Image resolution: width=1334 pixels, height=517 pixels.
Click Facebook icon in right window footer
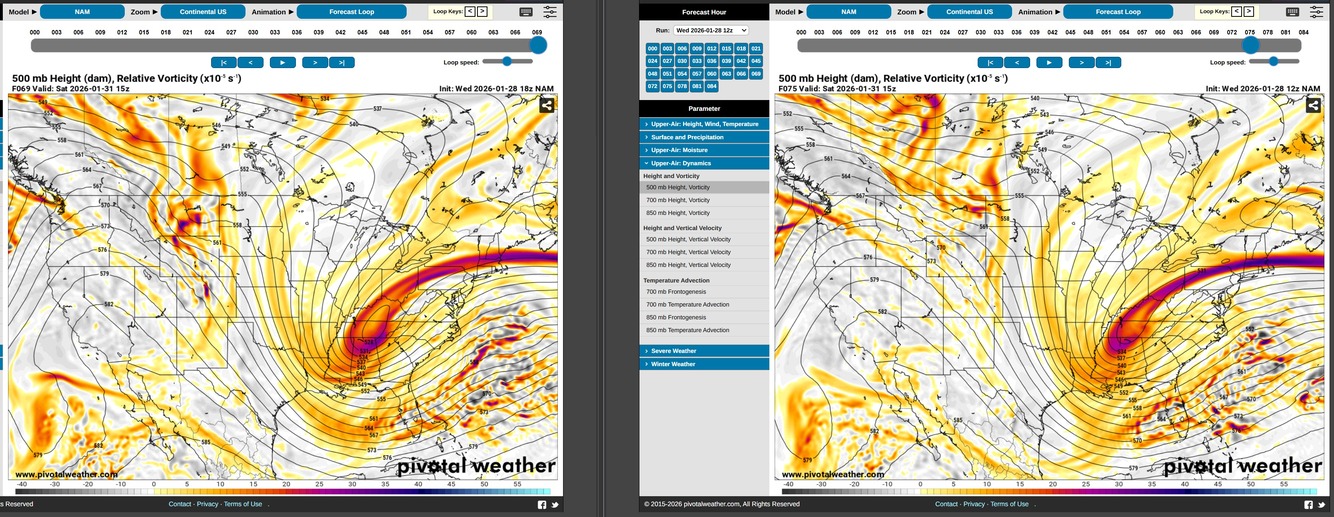point(1309,505)
